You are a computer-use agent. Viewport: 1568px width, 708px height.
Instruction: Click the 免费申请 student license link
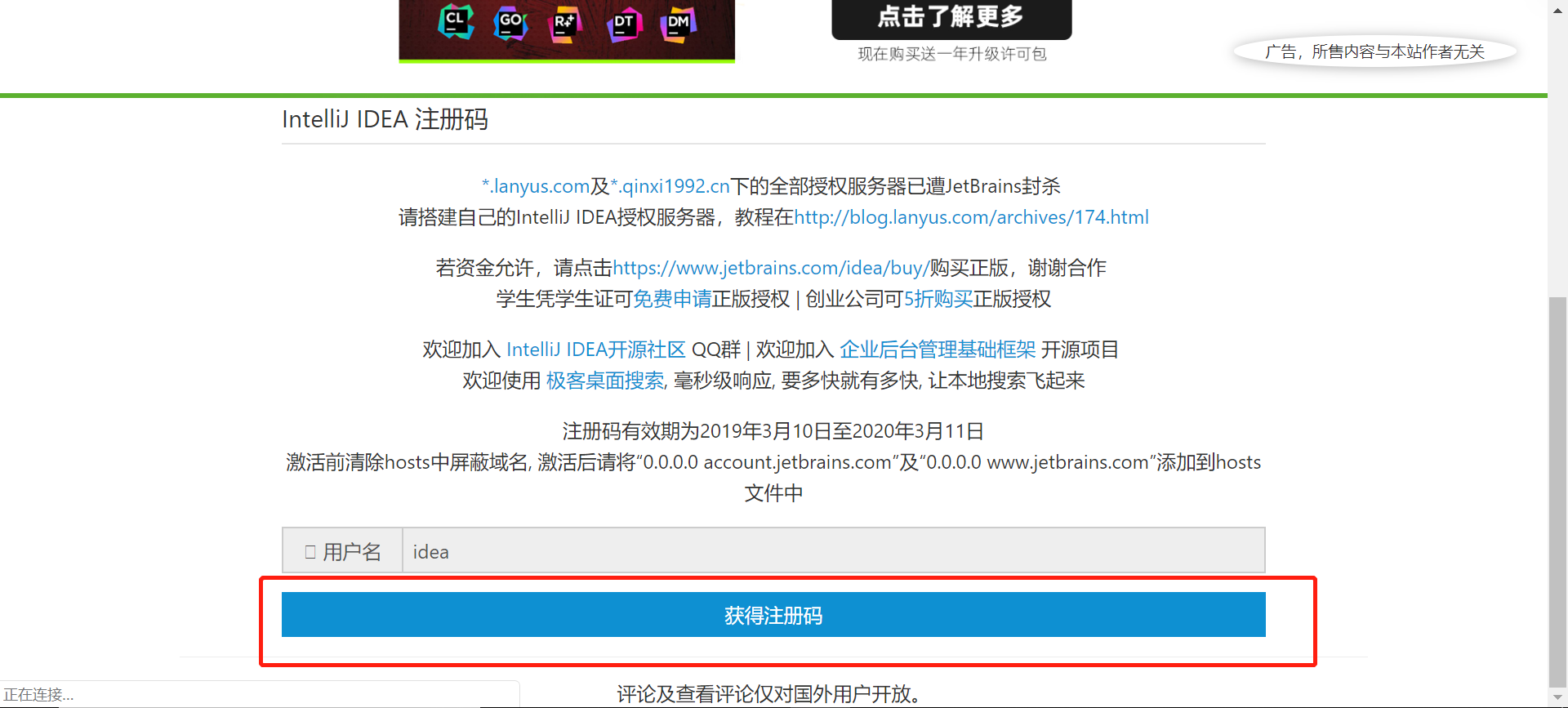[672, 299]
